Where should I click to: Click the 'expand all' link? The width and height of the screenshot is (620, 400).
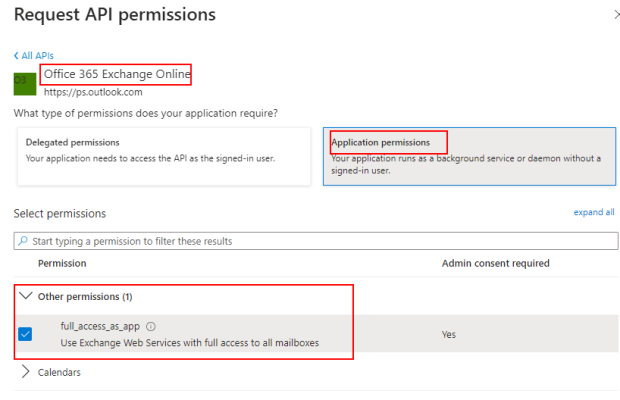coord(594,213)
